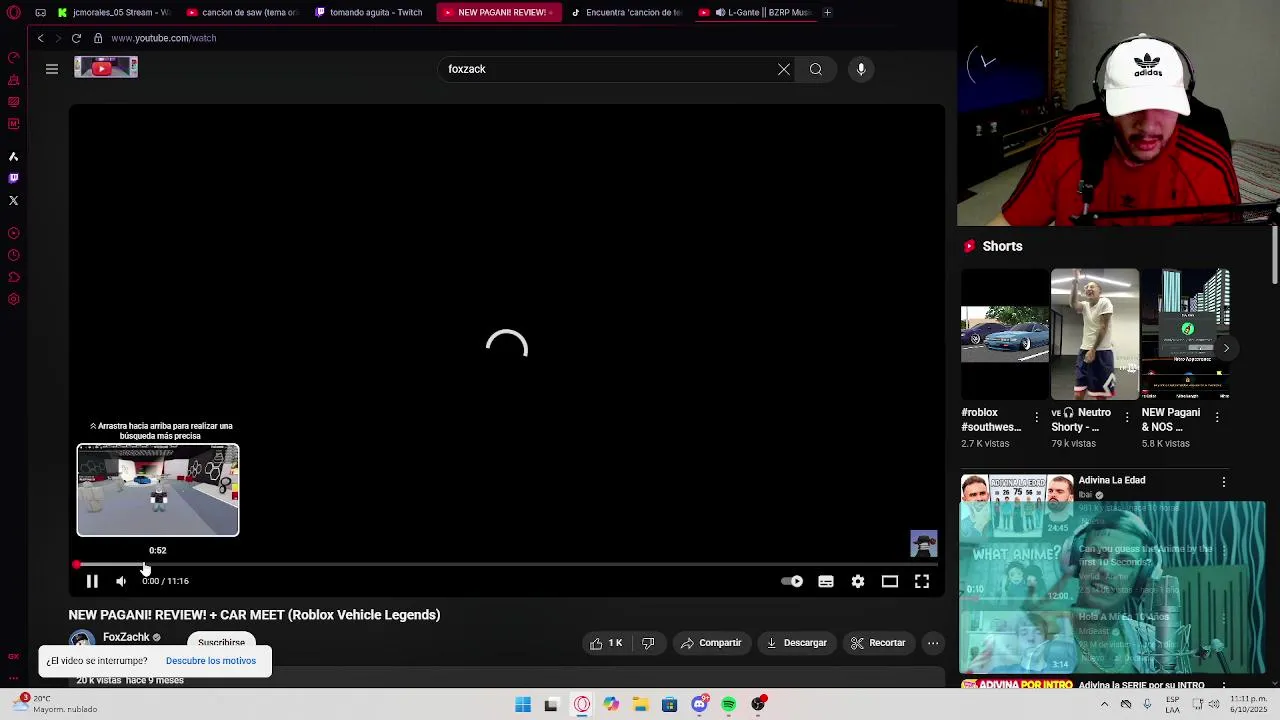Click the YouTube home logo
Screen dimensions: 1280x720
pos(106,68)
